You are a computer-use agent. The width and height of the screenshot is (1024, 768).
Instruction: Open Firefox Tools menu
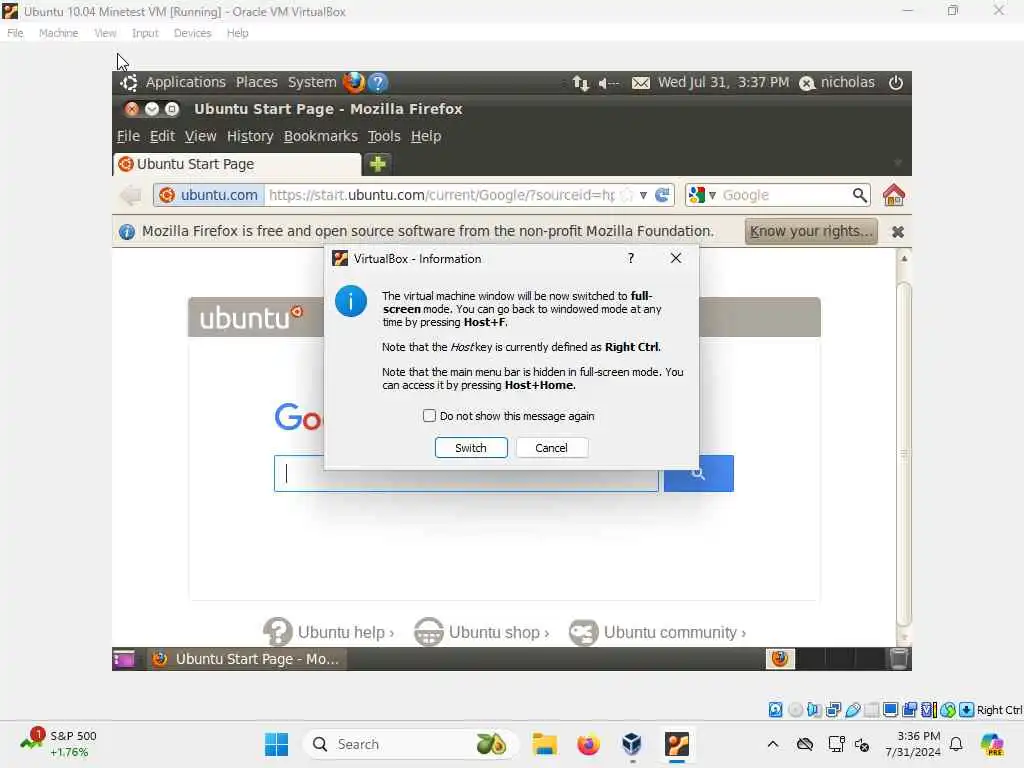point(384,136)
